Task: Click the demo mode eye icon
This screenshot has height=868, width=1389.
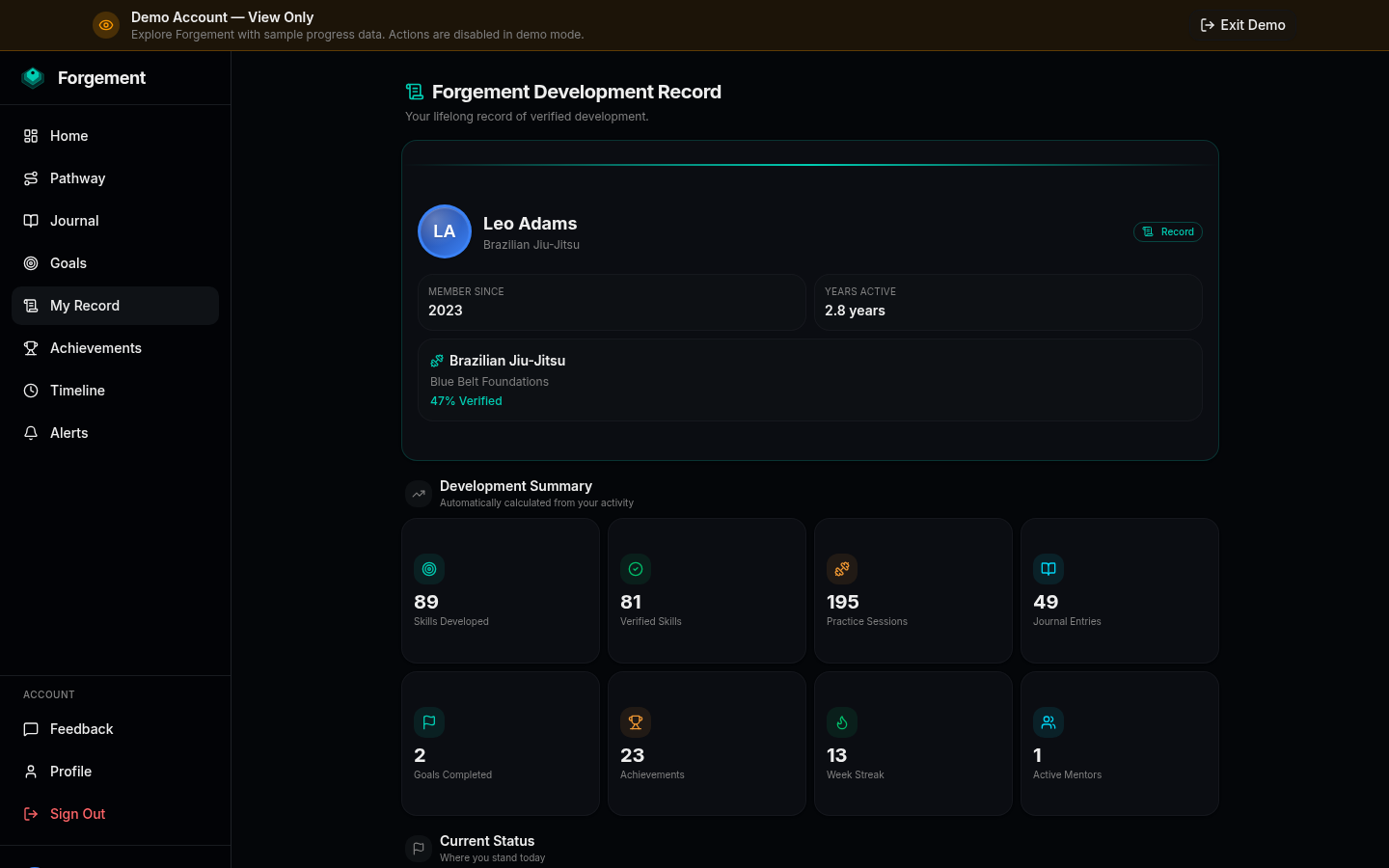Action: 106,25
